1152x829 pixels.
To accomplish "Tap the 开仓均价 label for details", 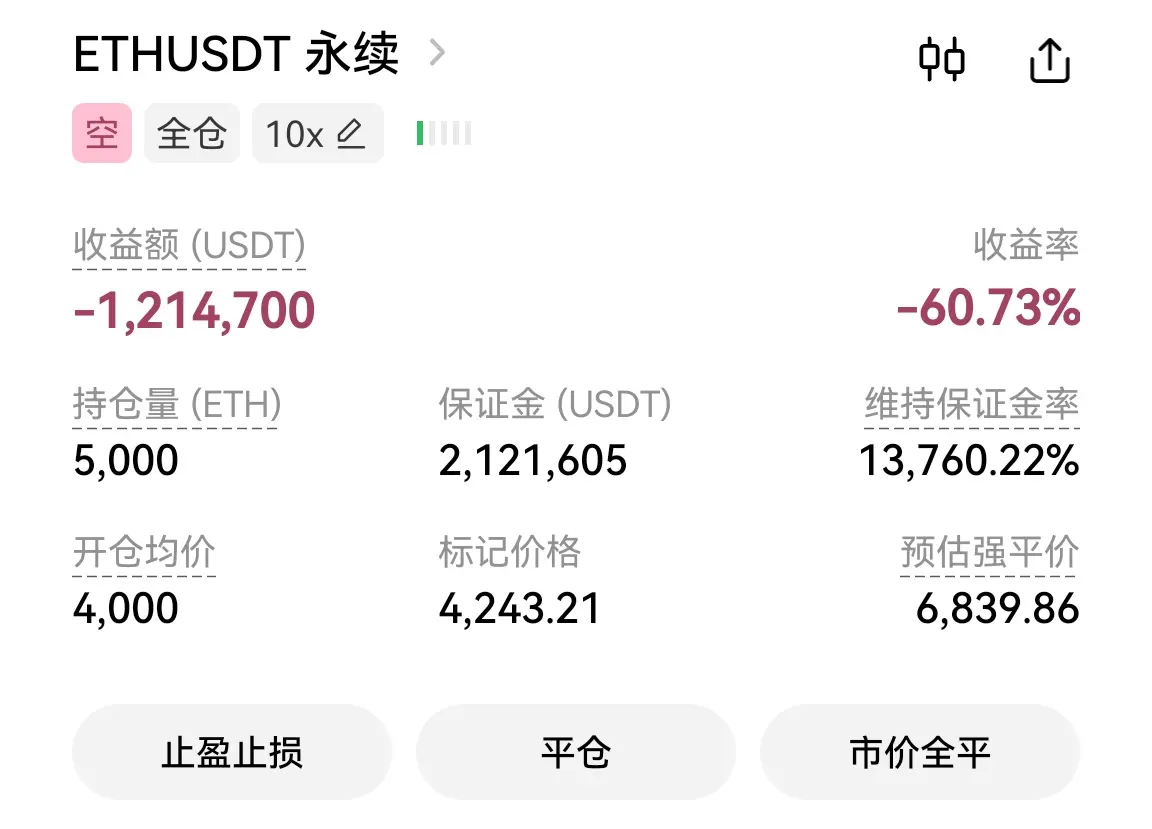I will 144,552.
